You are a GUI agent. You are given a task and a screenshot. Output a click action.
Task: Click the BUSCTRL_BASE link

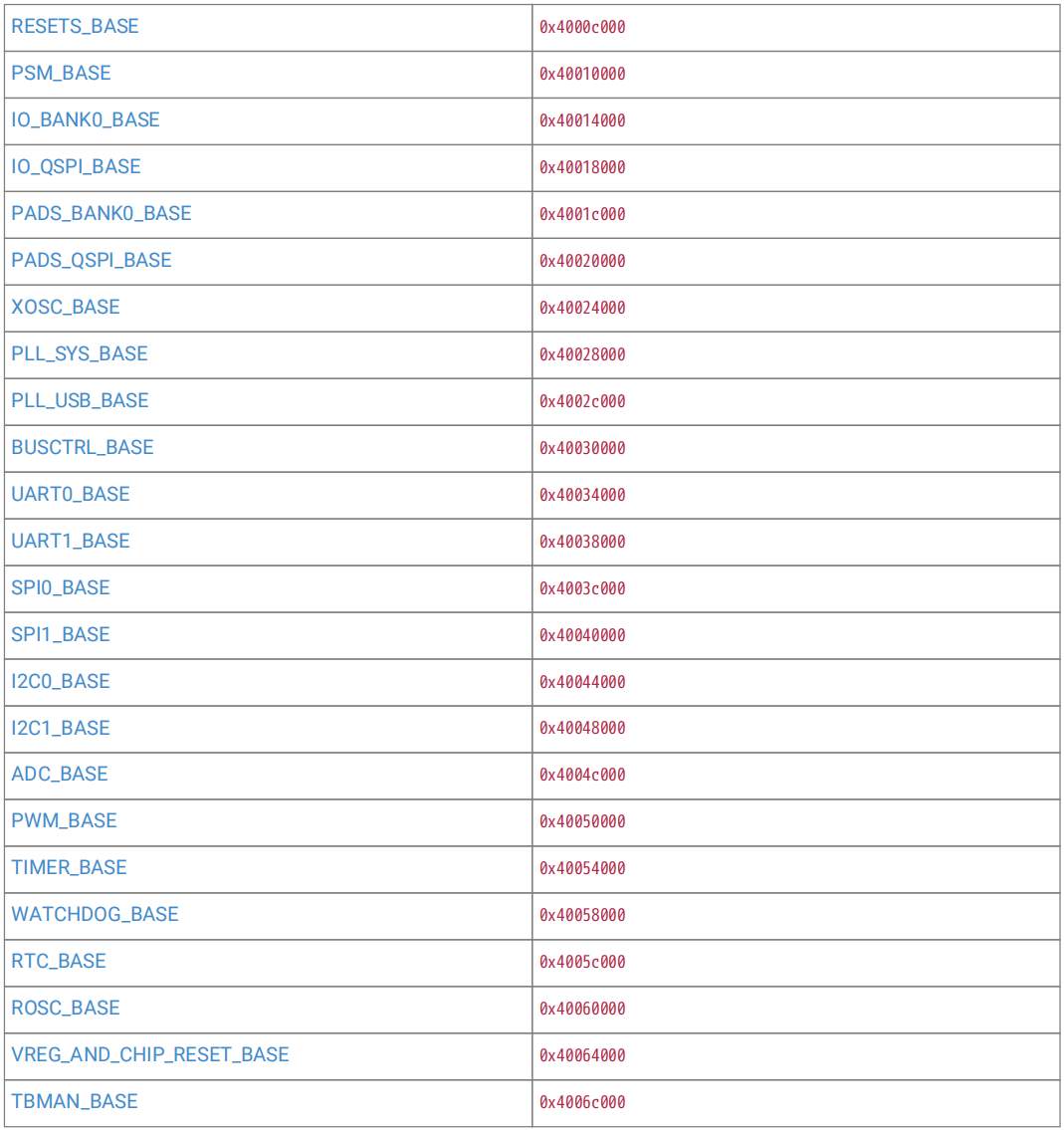click(x=83, y=448)
